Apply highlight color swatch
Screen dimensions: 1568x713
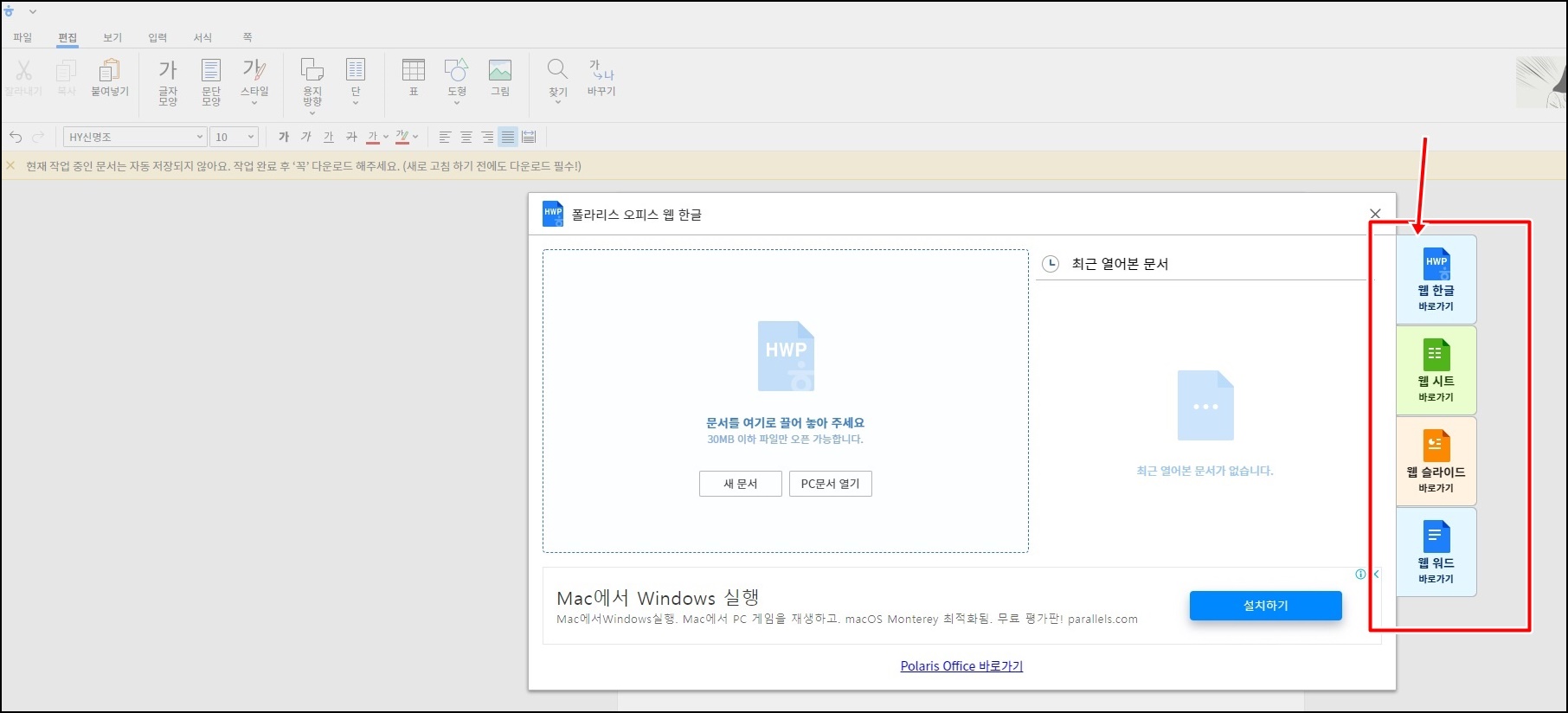402,137
